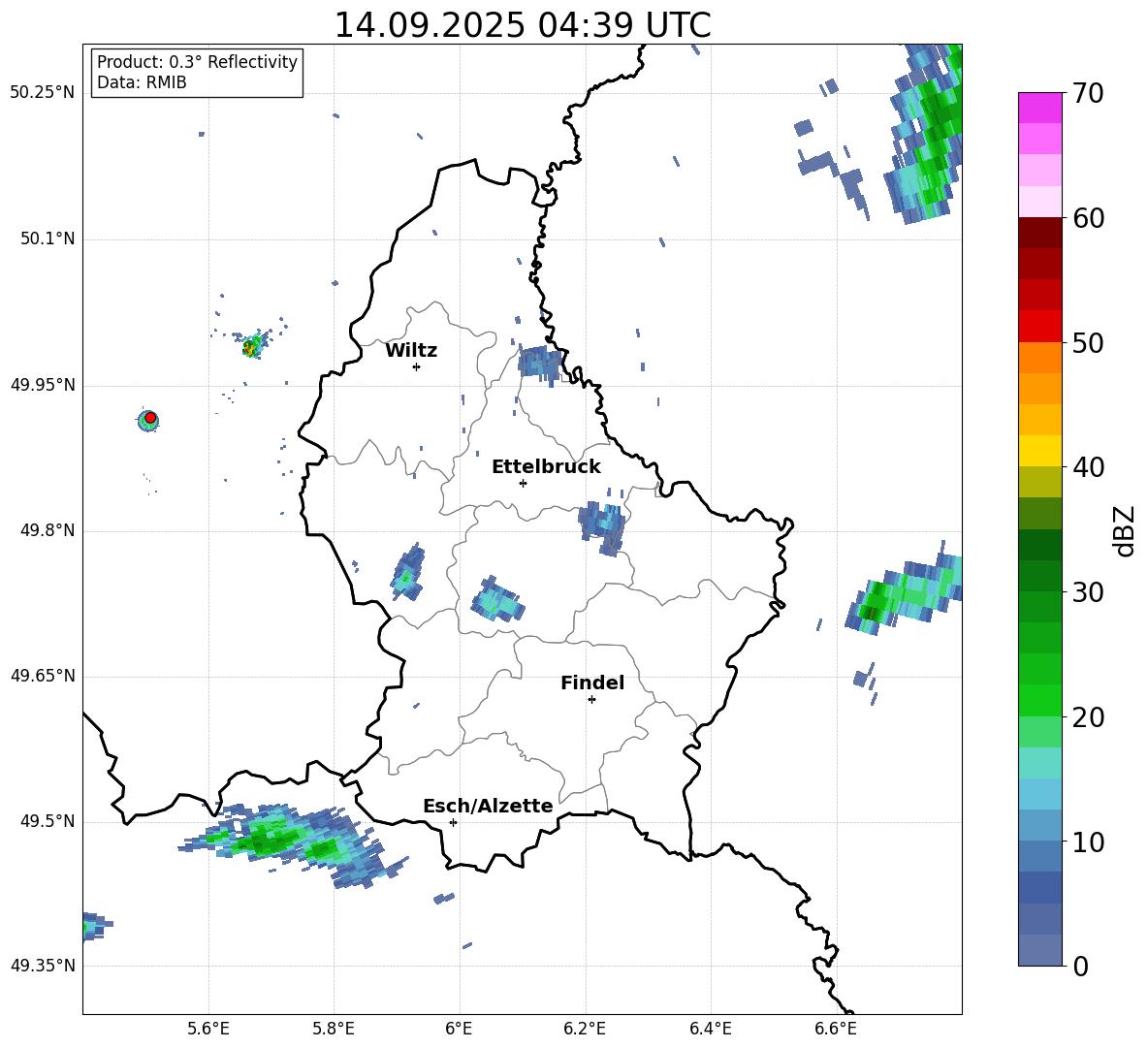This screenshot has height=1048, width=1148.
Task: Click the colorbar value 70
Action: [1088, 93]
